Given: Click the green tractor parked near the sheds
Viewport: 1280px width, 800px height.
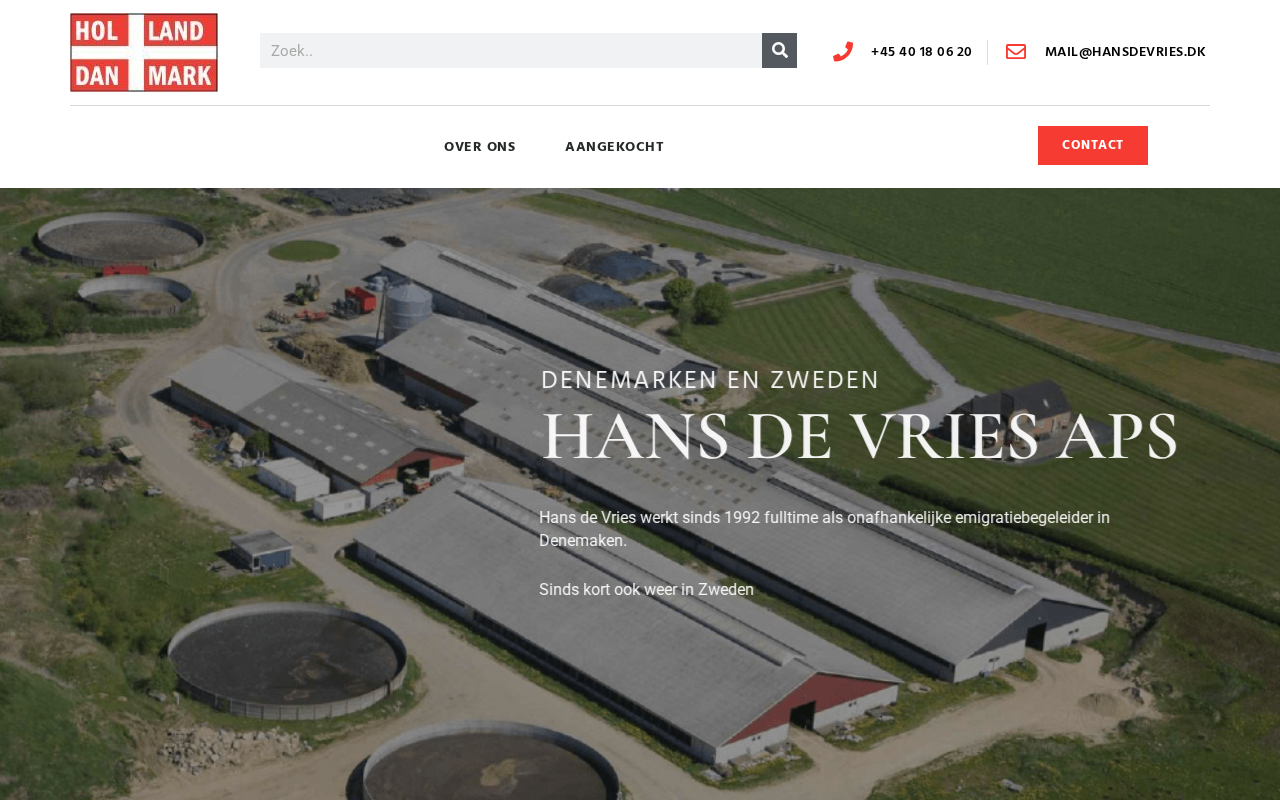Looking at the screenshot, I should (x=304, y=290).
